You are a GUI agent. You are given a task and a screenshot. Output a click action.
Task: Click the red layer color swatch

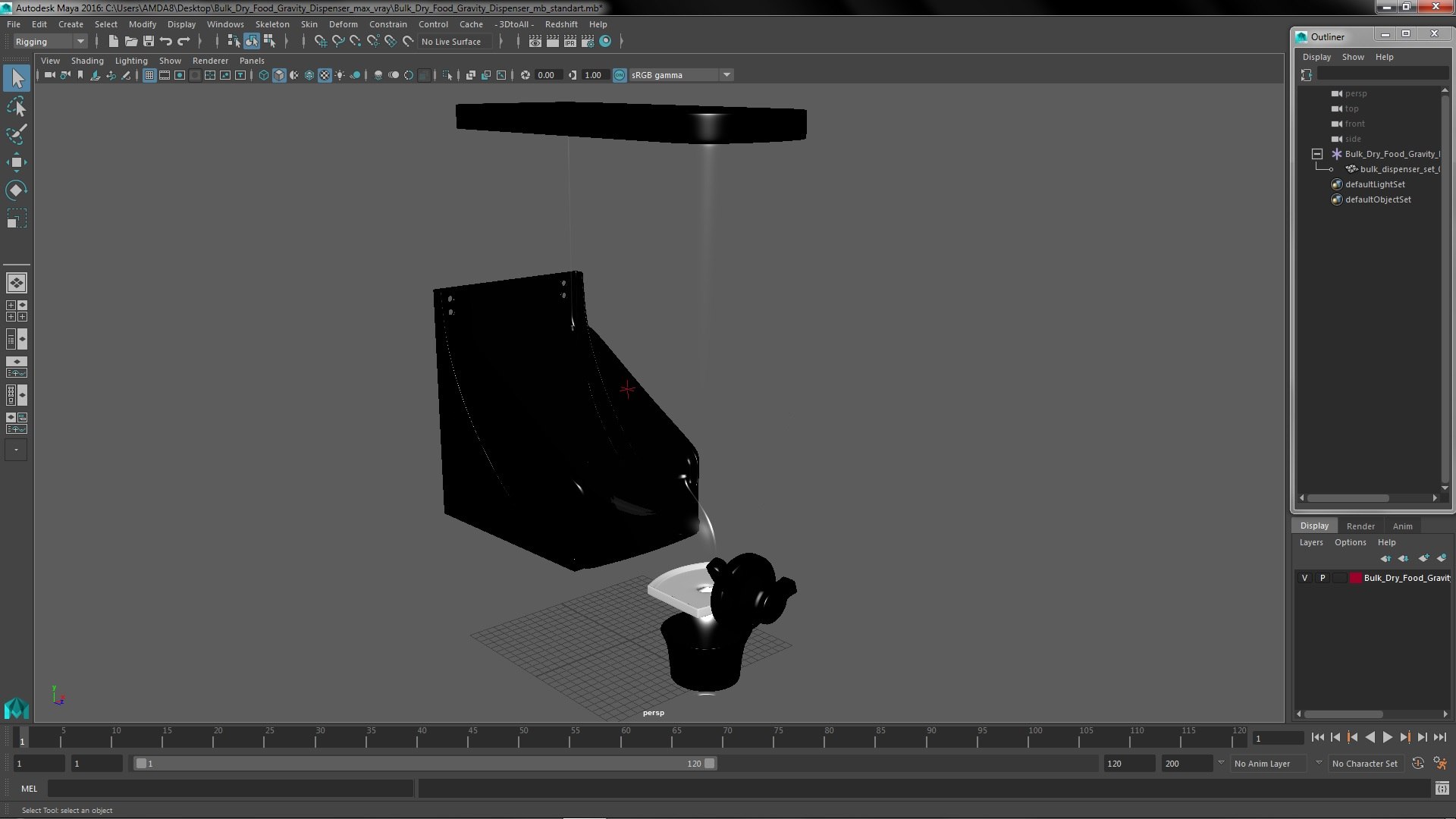click(x=1355, y=578)
